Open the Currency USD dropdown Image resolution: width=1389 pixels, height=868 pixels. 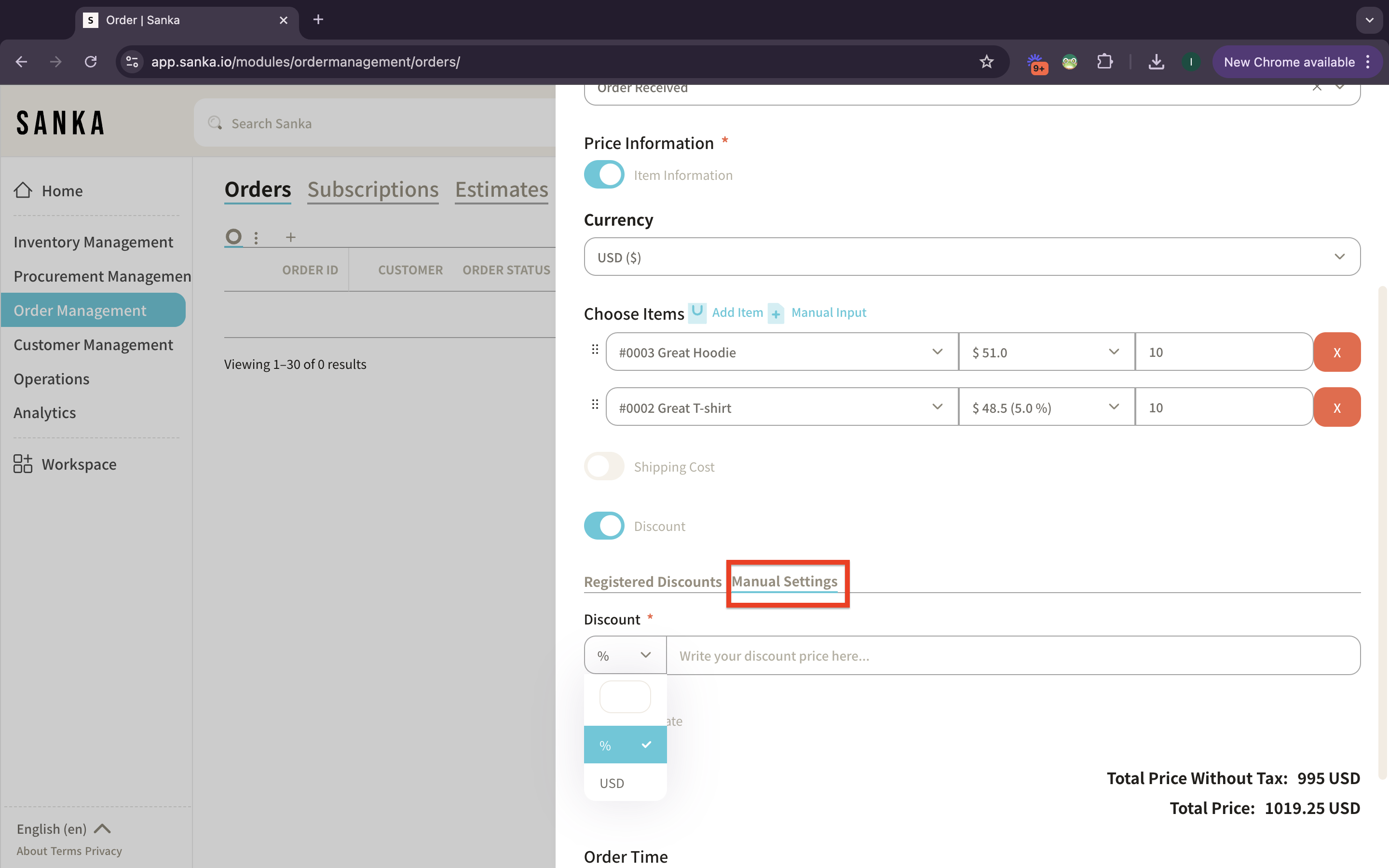(x=971, y=257)
